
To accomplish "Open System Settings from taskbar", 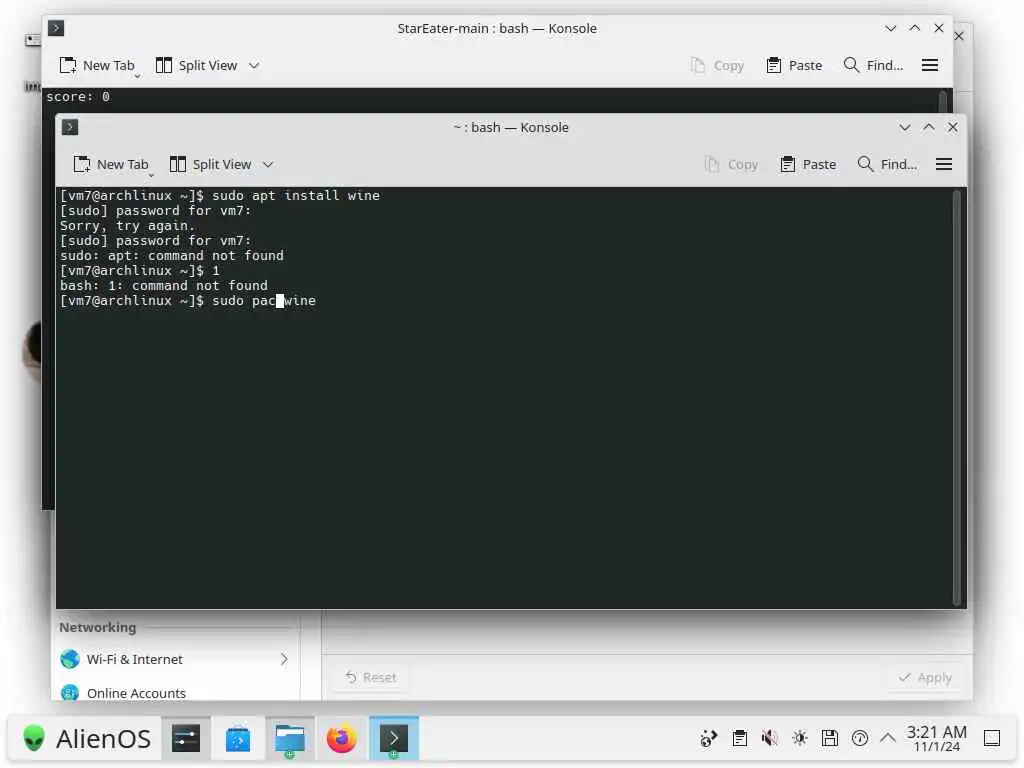I will 186,739.
